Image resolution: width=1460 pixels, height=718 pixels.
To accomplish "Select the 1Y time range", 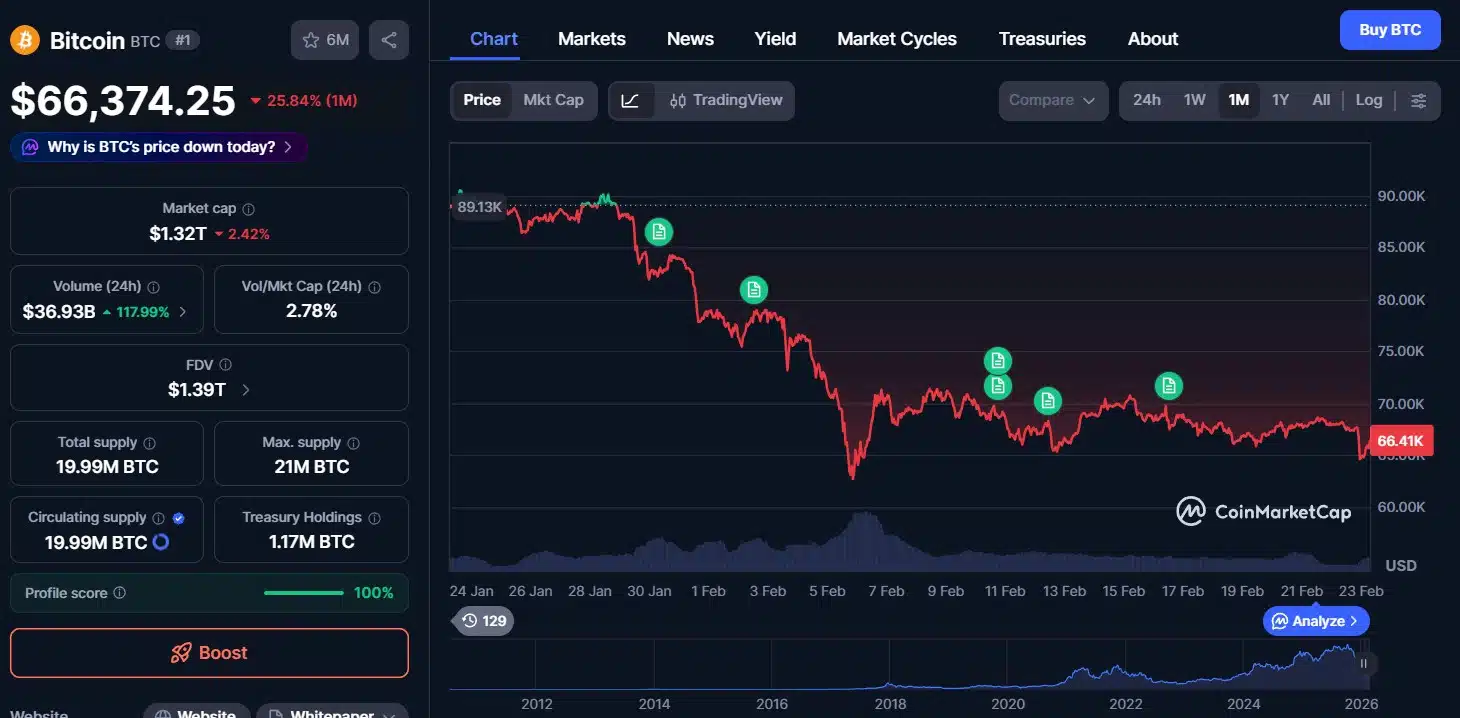I will coord(1280,100).
